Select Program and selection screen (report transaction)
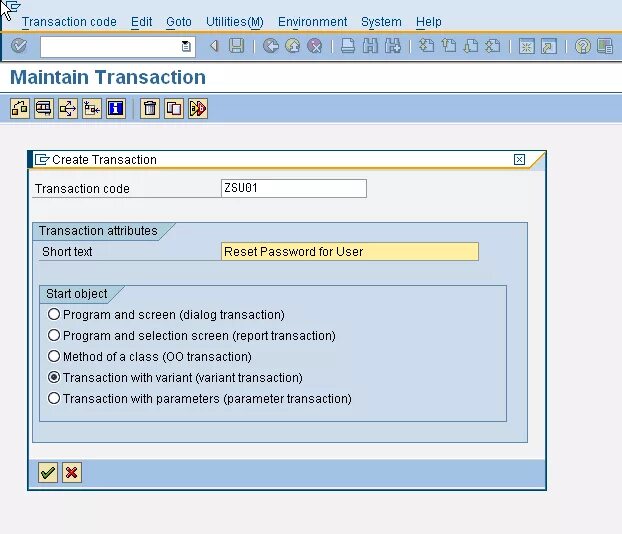622x534 pixels. pos(54,336)
